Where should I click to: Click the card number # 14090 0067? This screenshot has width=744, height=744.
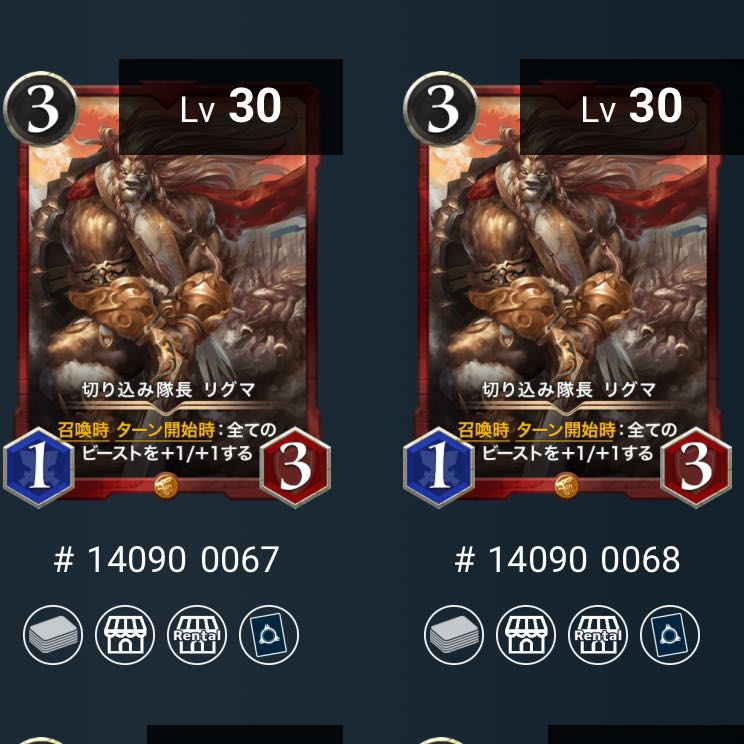click(166, 560)
